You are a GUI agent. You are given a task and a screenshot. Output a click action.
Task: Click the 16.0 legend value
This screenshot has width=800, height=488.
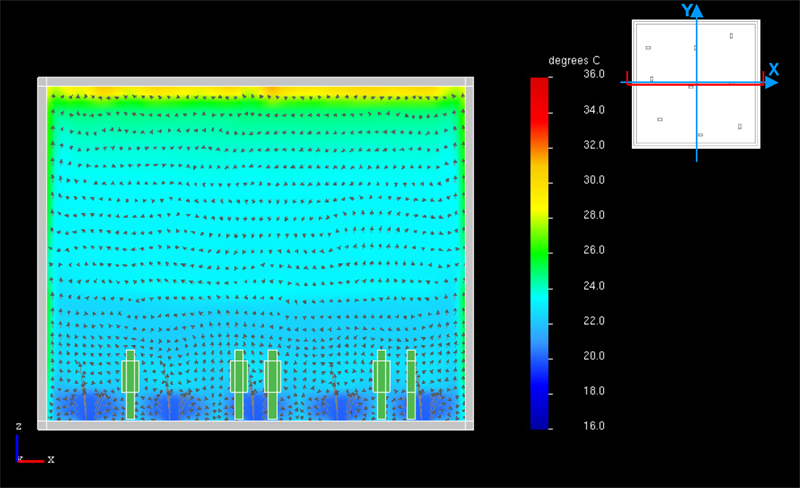pos(594,426)
